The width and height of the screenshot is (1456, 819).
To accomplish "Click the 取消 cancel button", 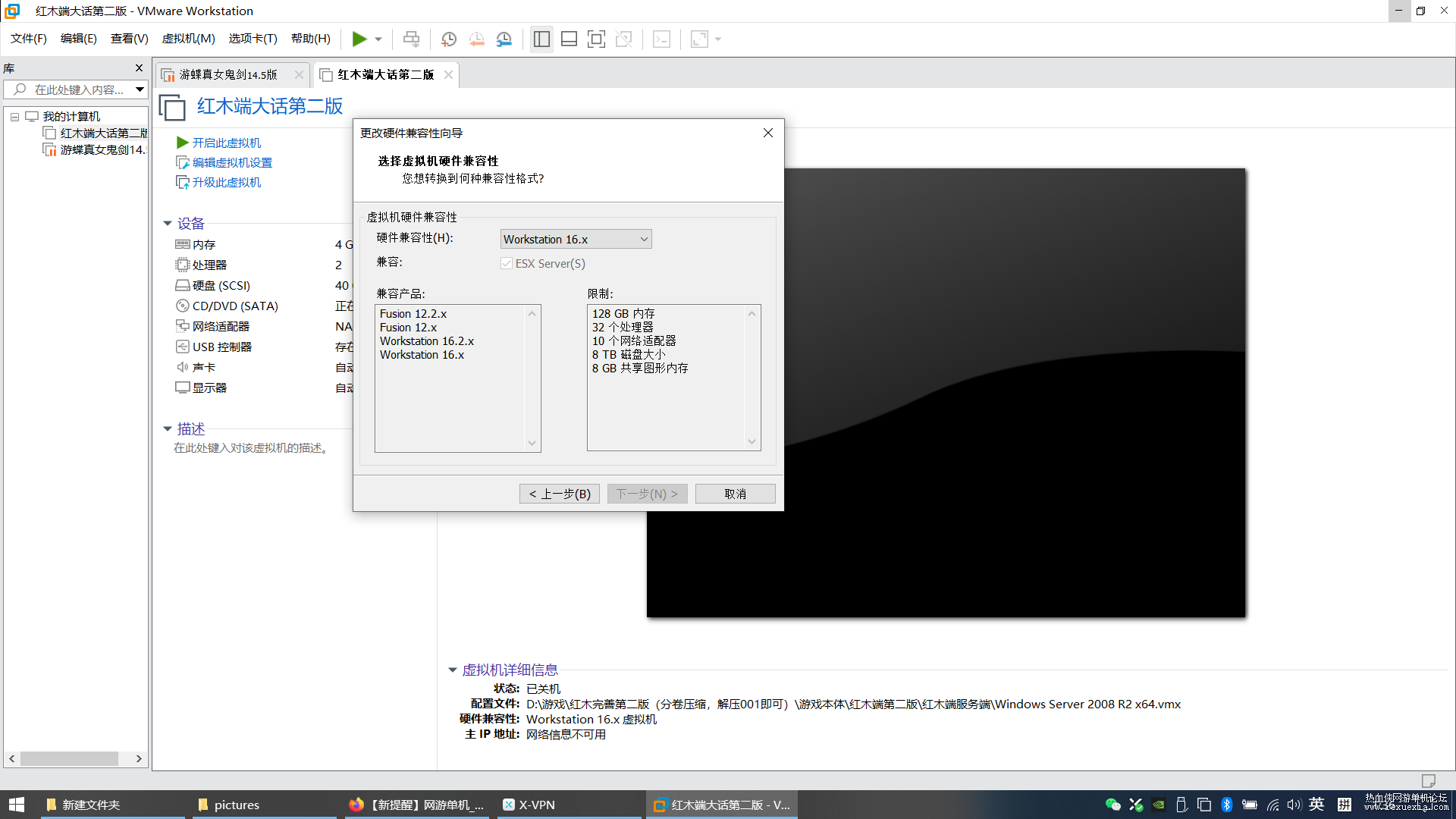I will pyautogui.click(x=736, y=494).
